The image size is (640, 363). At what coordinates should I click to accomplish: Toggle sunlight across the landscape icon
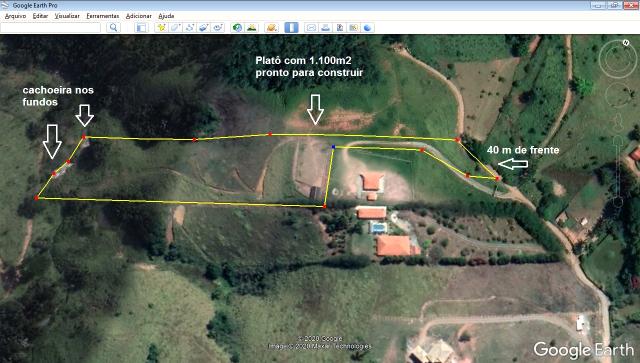point(252,27)
